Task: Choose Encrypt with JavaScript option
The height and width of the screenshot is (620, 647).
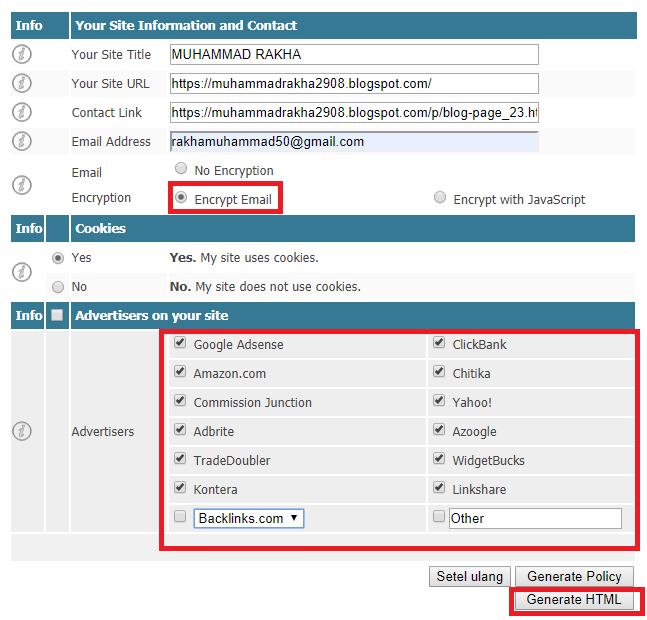Action: point(440,197)
